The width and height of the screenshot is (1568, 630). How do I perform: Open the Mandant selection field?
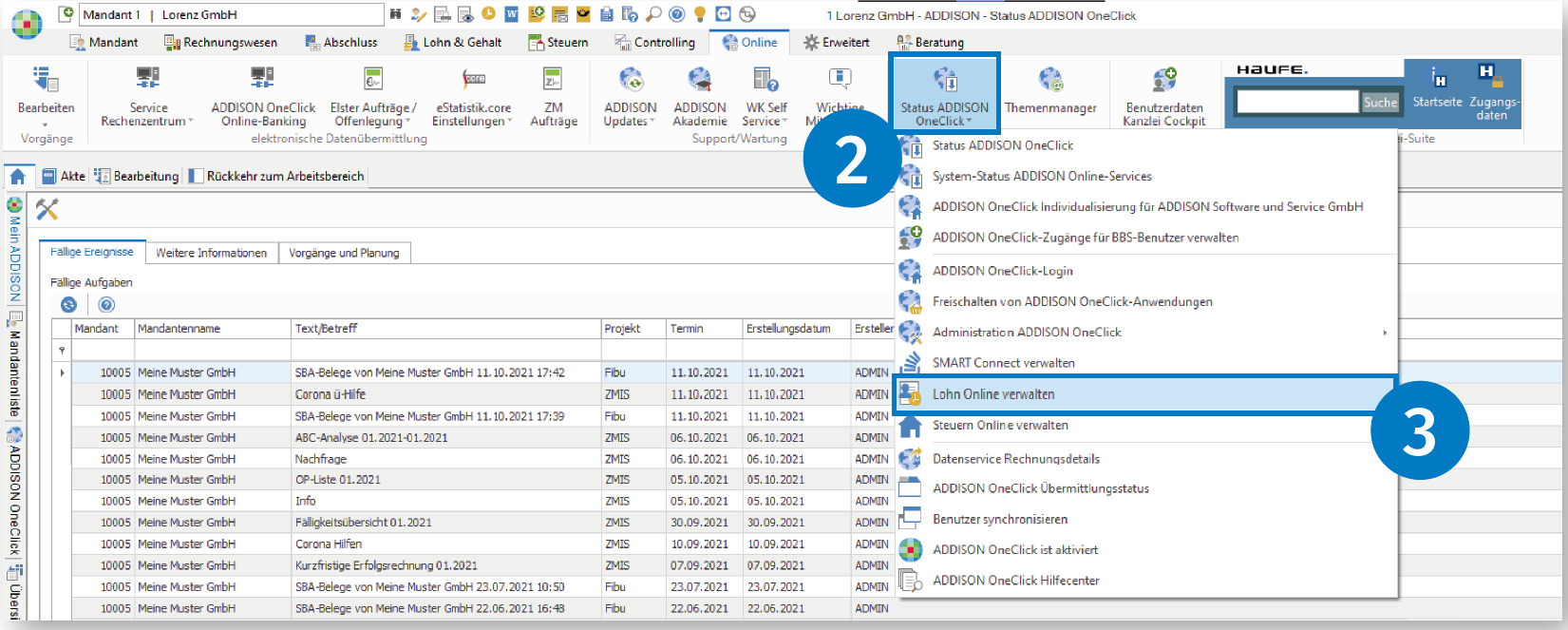coord(232,14)
